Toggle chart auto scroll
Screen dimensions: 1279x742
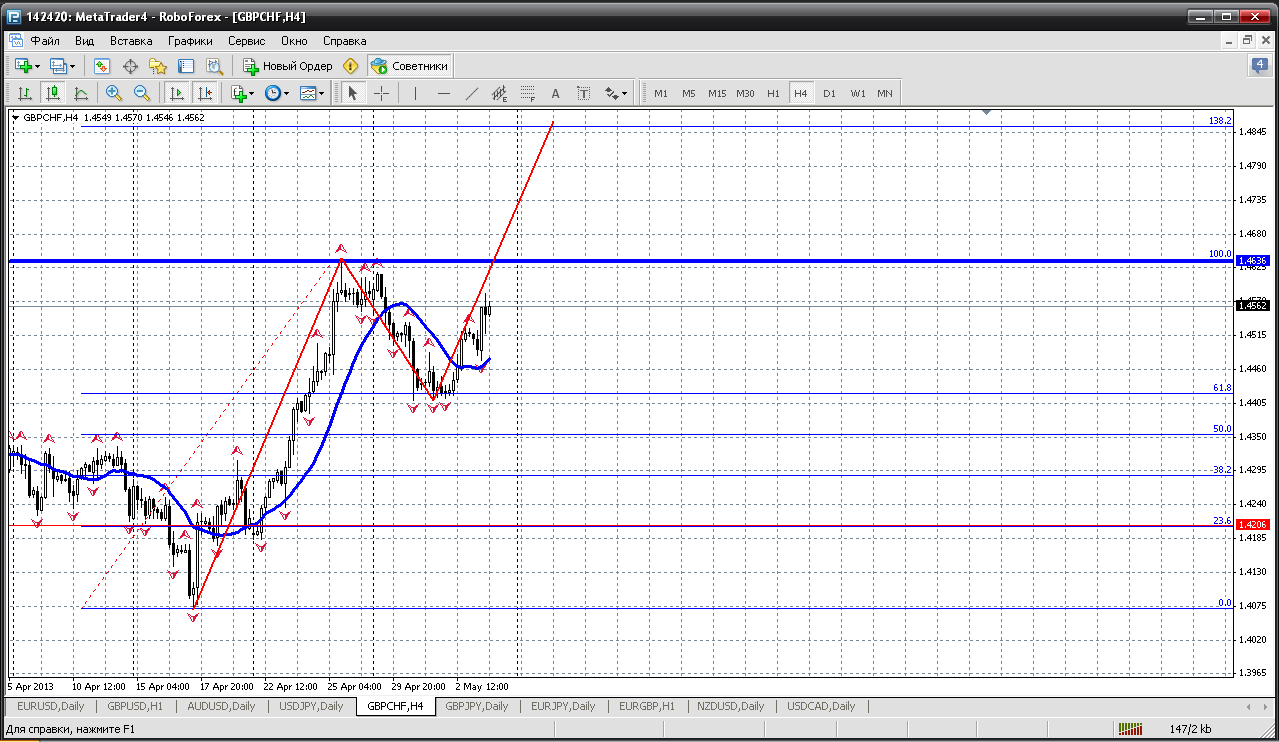(177, 93)
